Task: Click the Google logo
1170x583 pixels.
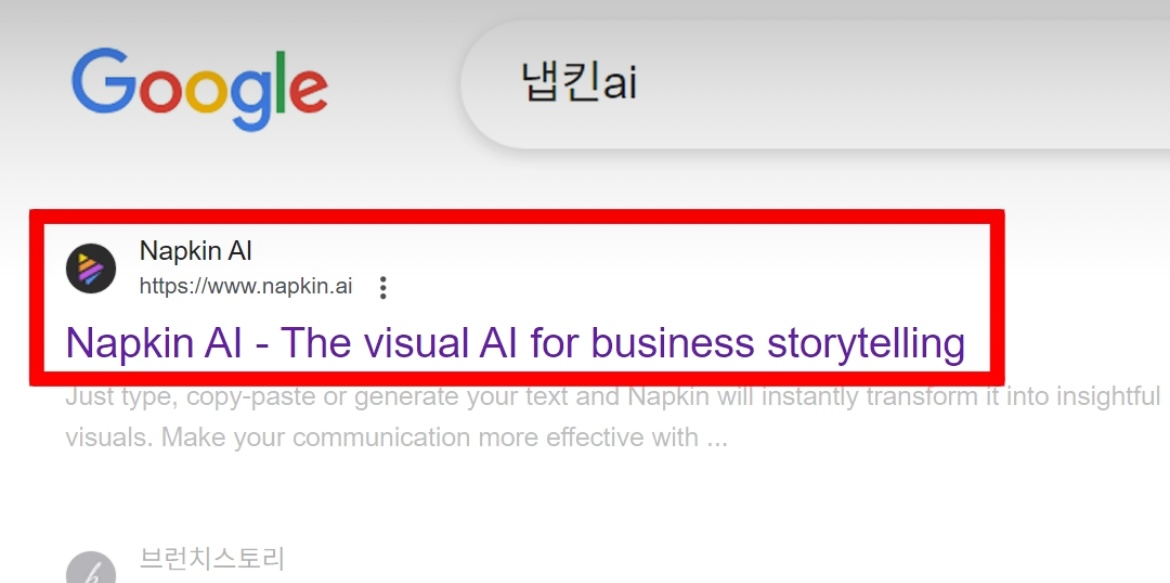Action: click(x=199, y=88)
